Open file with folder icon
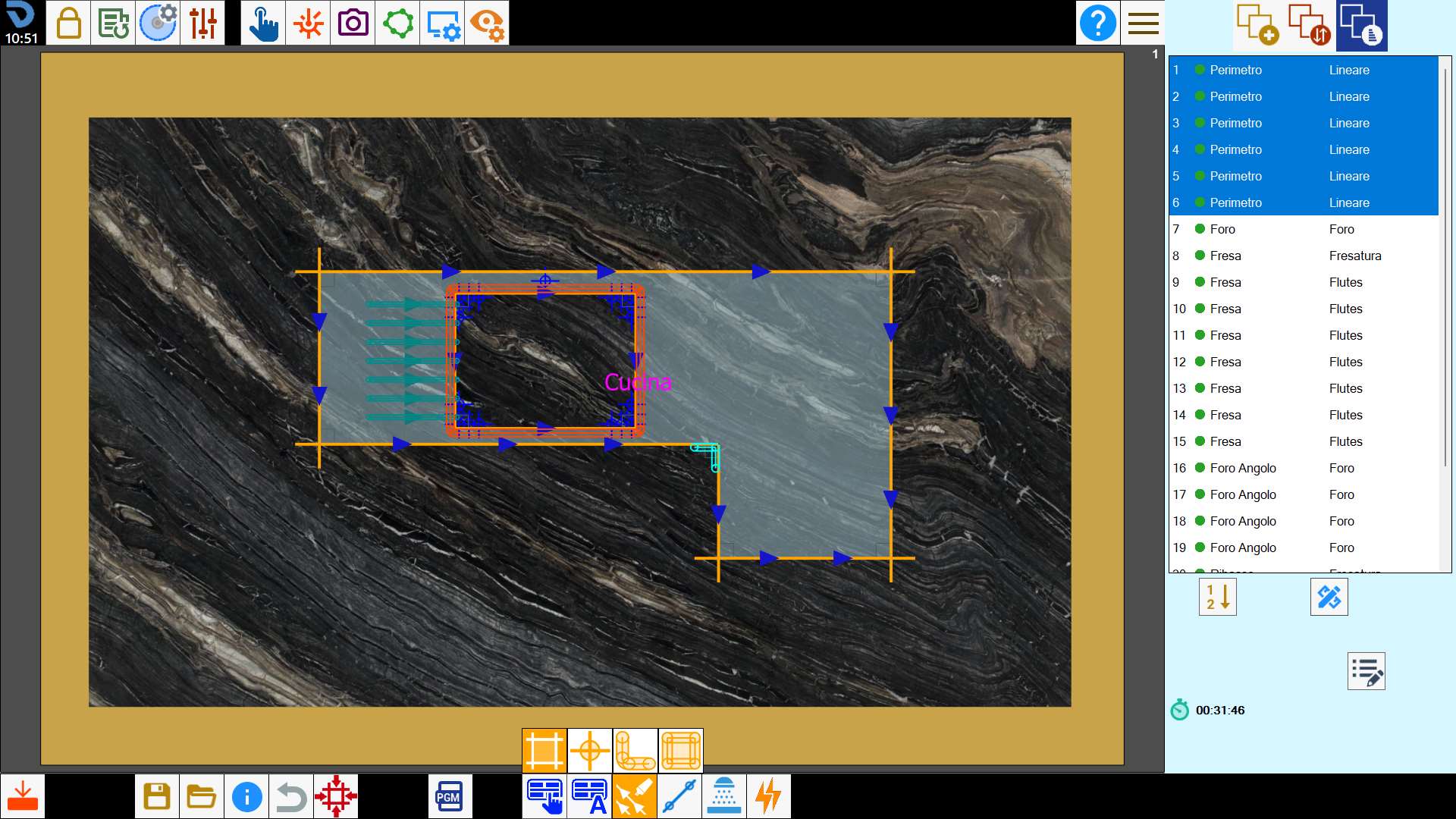Screen dimensions: 1456x819 pos(202,796)
